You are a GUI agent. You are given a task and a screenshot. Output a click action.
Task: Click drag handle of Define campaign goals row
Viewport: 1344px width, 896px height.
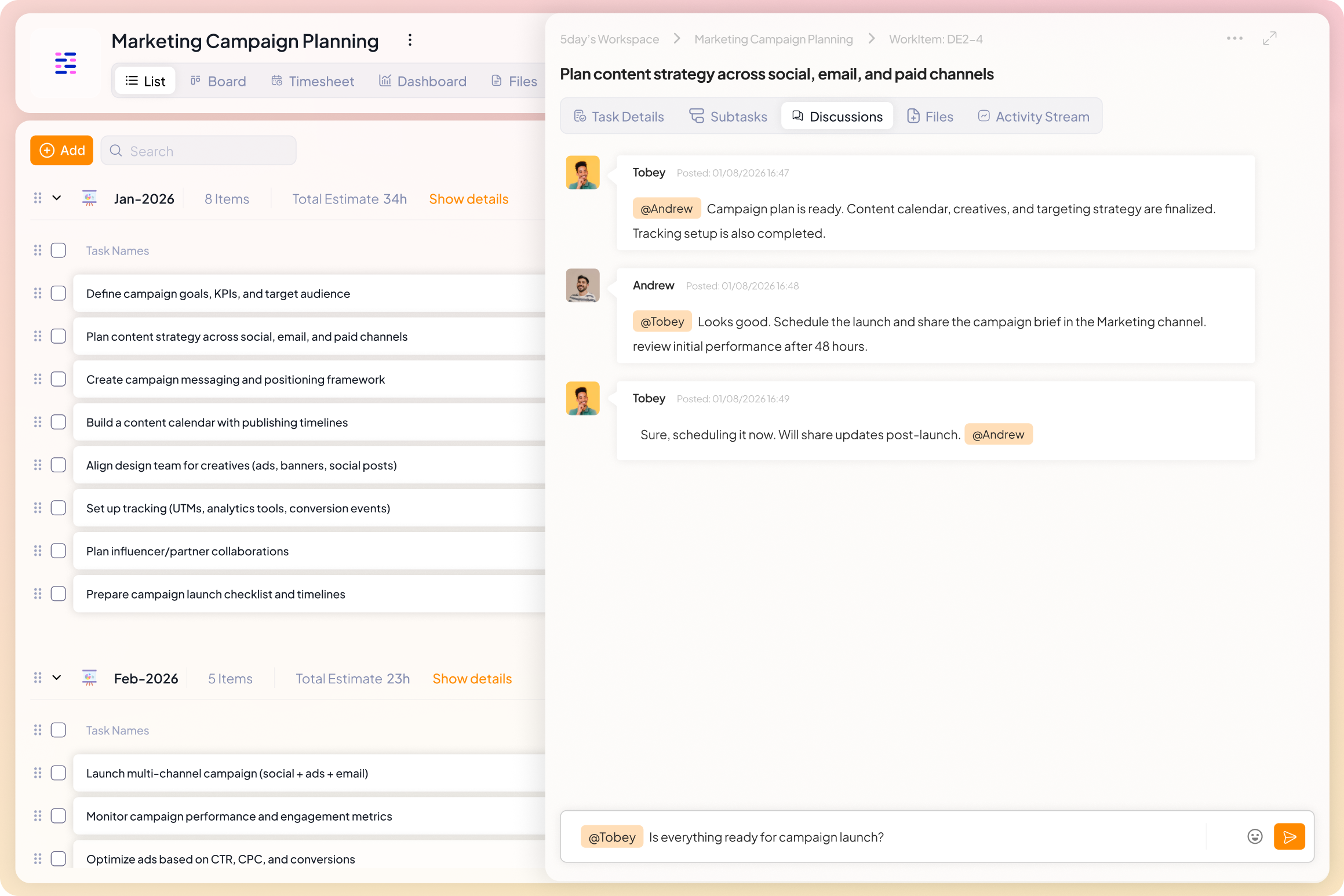[x=38, y=293]
